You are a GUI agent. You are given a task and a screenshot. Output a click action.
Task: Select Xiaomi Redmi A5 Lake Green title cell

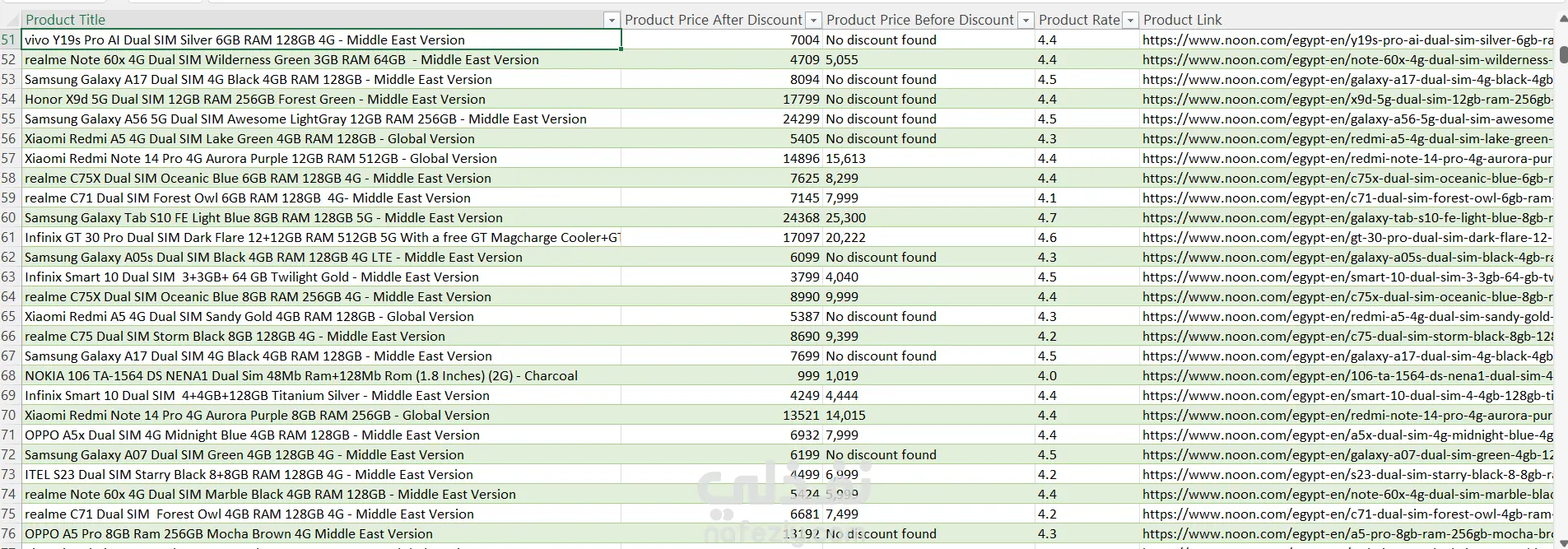(321, 138)
